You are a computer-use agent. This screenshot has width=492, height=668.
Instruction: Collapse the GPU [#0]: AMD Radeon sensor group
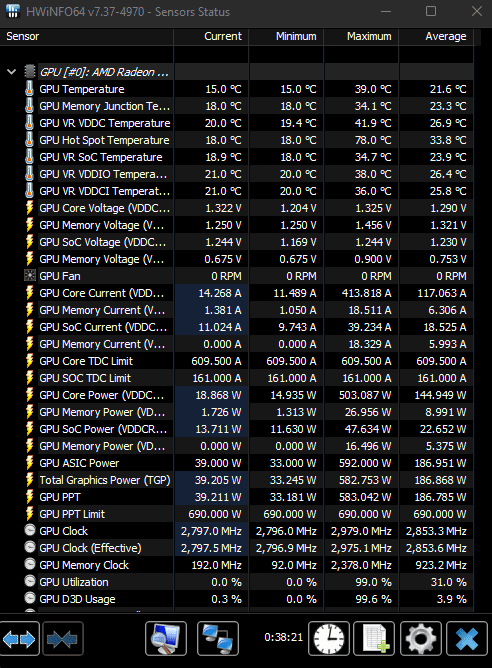(12, 72)
